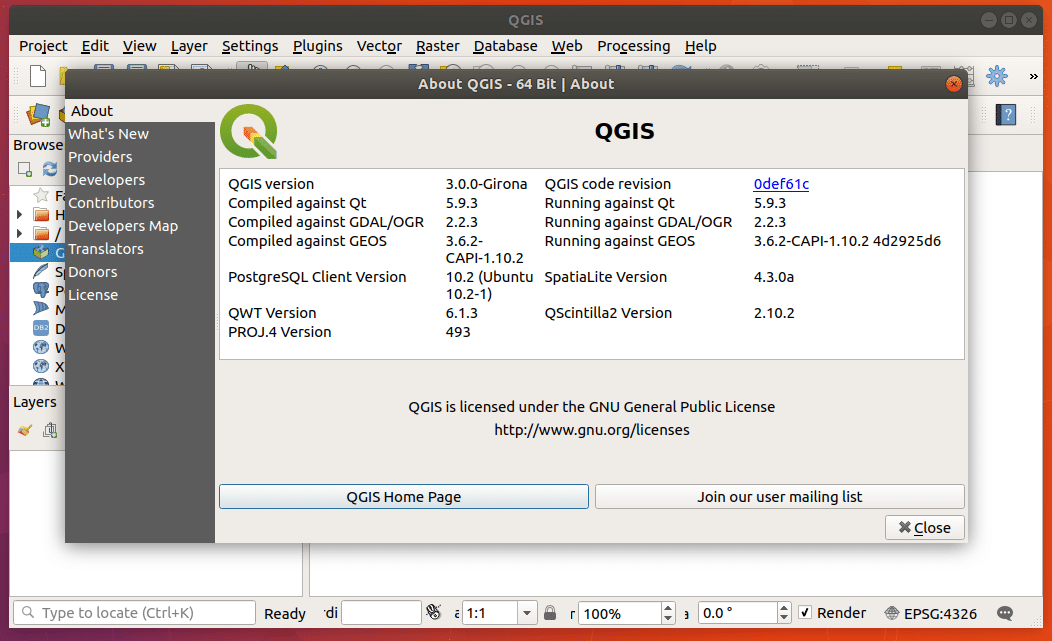Select the GeoPackage icon in Browser
Screen dimensions: 1052x641
tap(41, 252)
